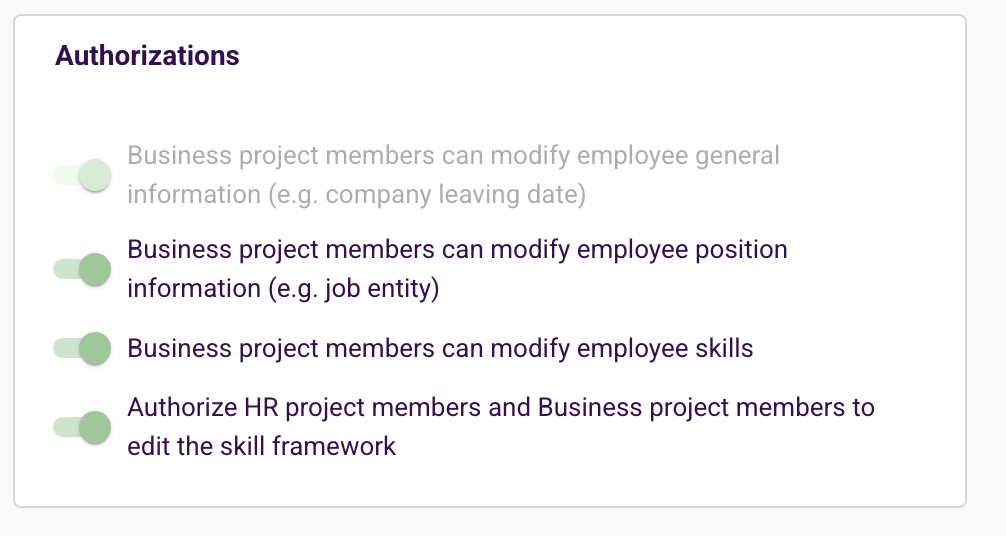Click the green knob of position information toggle
The width and height of the screenshot is (1006, 536).
click(x=95, y=269)
